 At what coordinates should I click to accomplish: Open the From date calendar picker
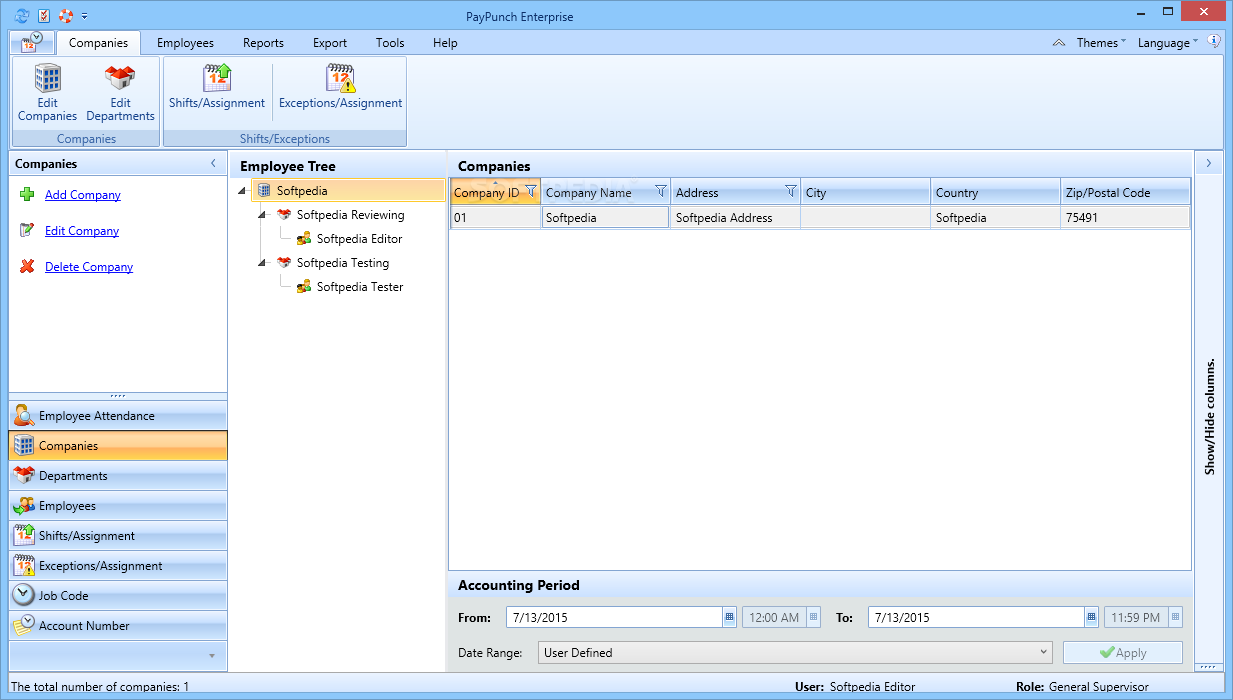click(730, 617)
